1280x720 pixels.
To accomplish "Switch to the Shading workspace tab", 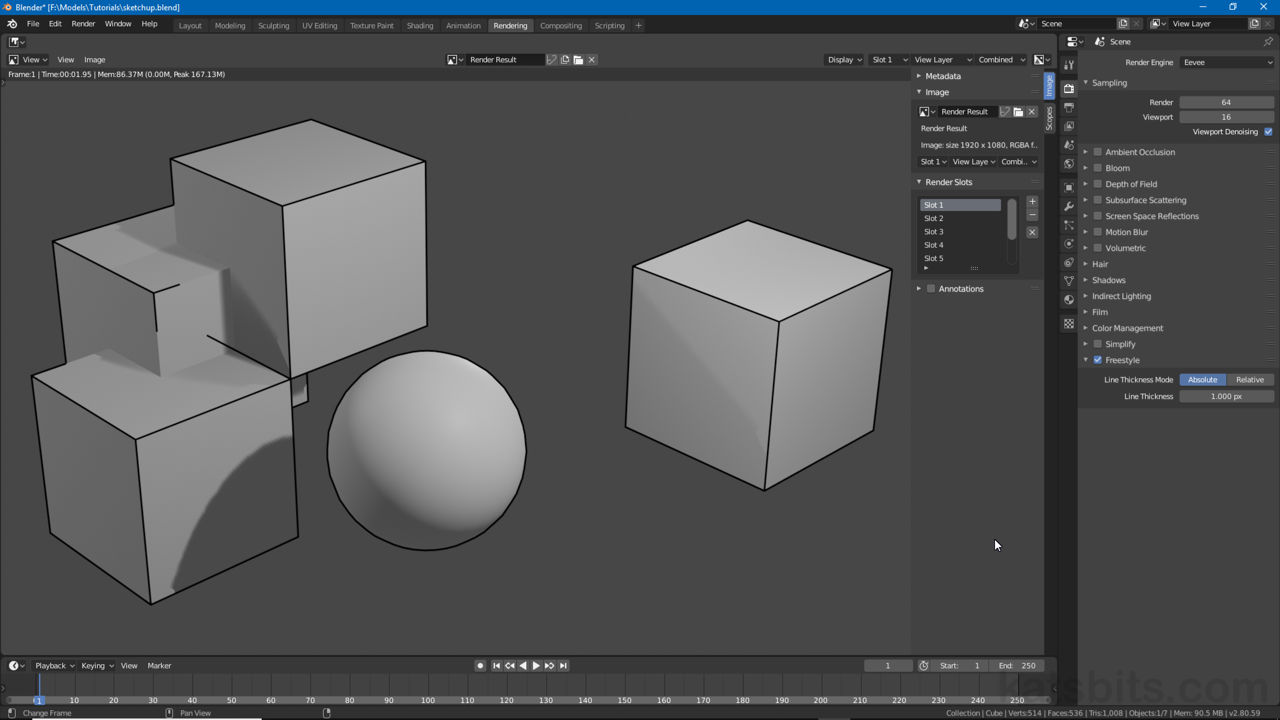I will point(420,25).
